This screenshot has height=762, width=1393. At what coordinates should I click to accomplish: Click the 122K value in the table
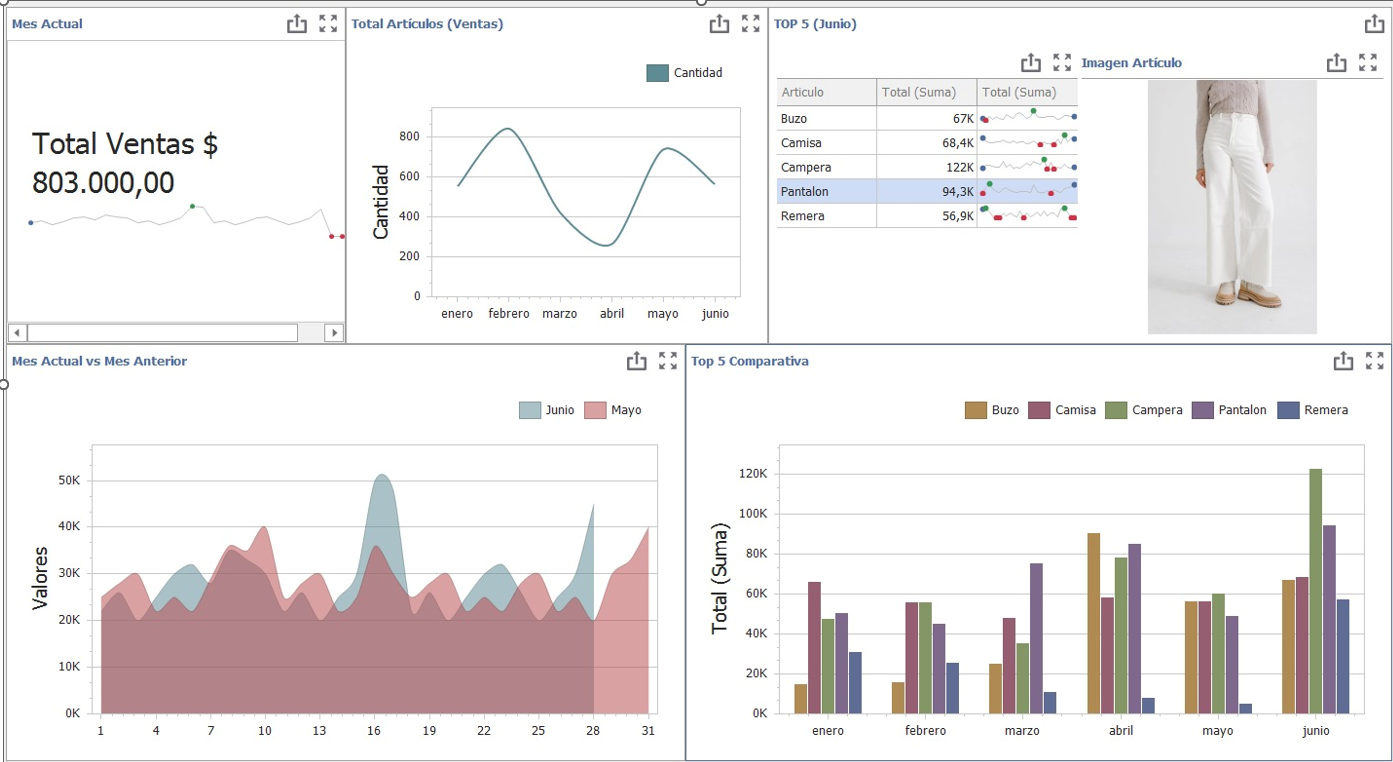pos(960,167)
